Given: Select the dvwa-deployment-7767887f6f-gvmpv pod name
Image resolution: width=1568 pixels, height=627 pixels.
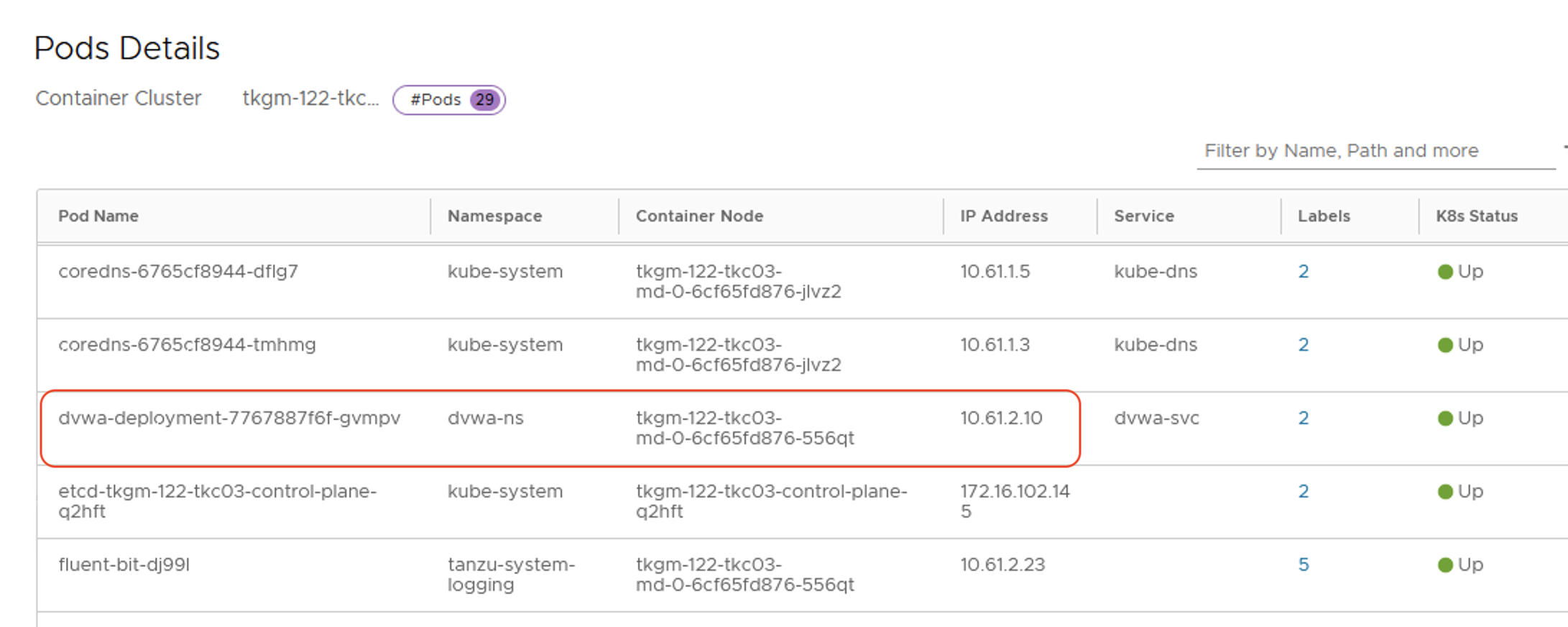Looking at the screenshot, I should 229,418.
